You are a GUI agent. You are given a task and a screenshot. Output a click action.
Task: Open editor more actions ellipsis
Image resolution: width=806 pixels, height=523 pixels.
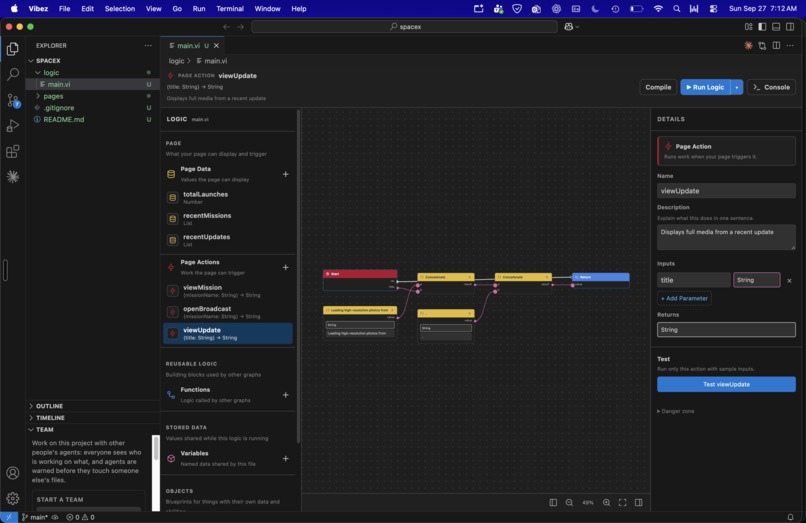click(x=790, y=46)
